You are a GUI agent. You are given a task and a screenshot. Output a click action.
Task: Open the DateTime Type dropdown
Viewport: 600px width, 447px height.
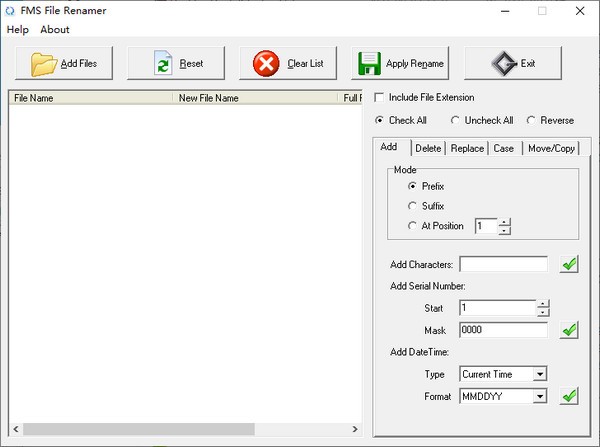coord(540,374)
